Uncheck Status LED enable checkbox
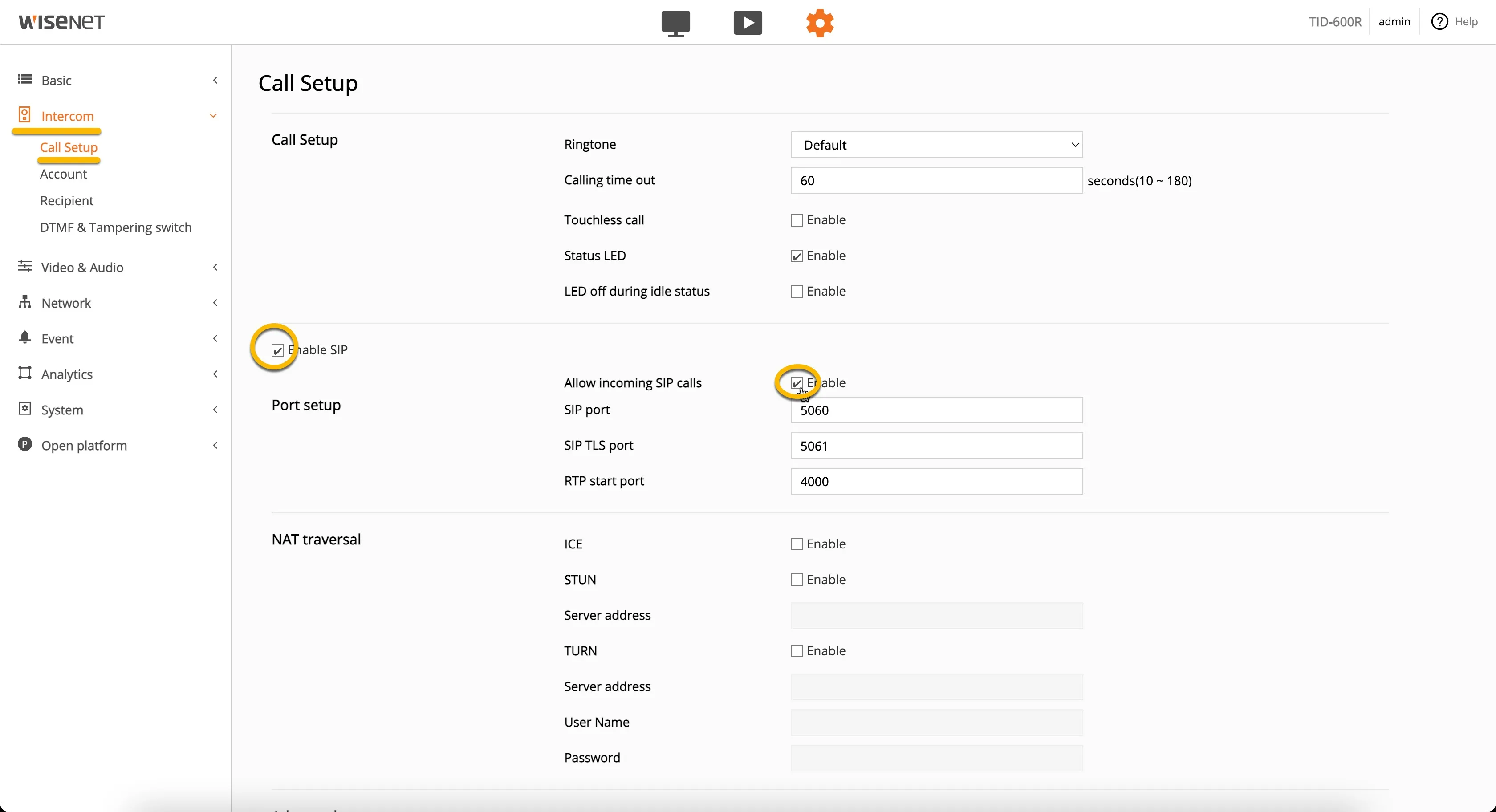The image size is (1496, 812). click(x=797, y=256)
